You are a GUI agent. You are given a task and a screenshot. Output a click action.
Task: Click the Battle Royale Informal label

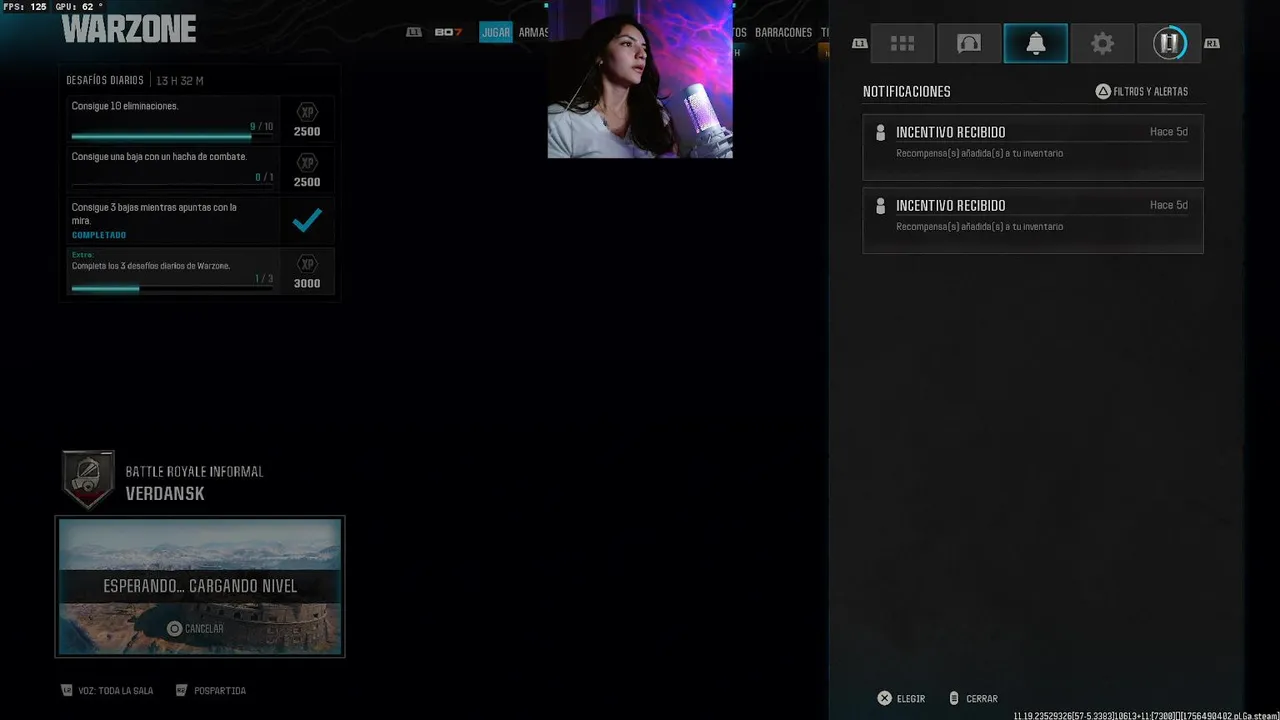(194, 472)
